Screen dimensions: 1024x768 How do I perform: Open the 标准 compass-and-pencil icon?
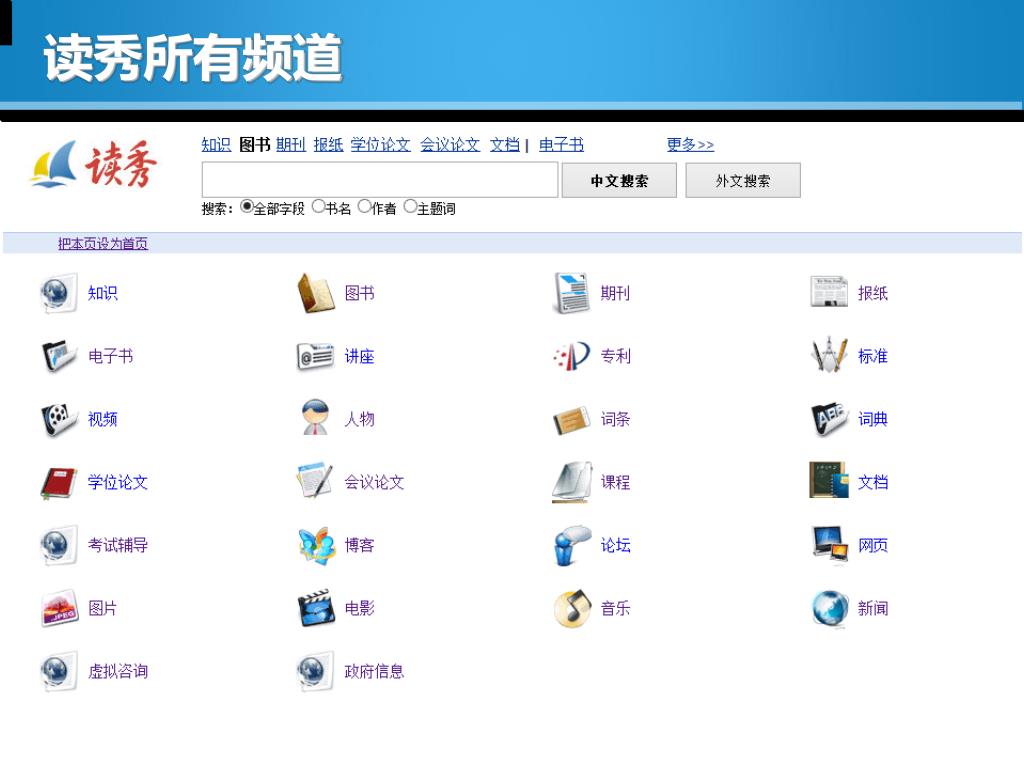(829, 355)
